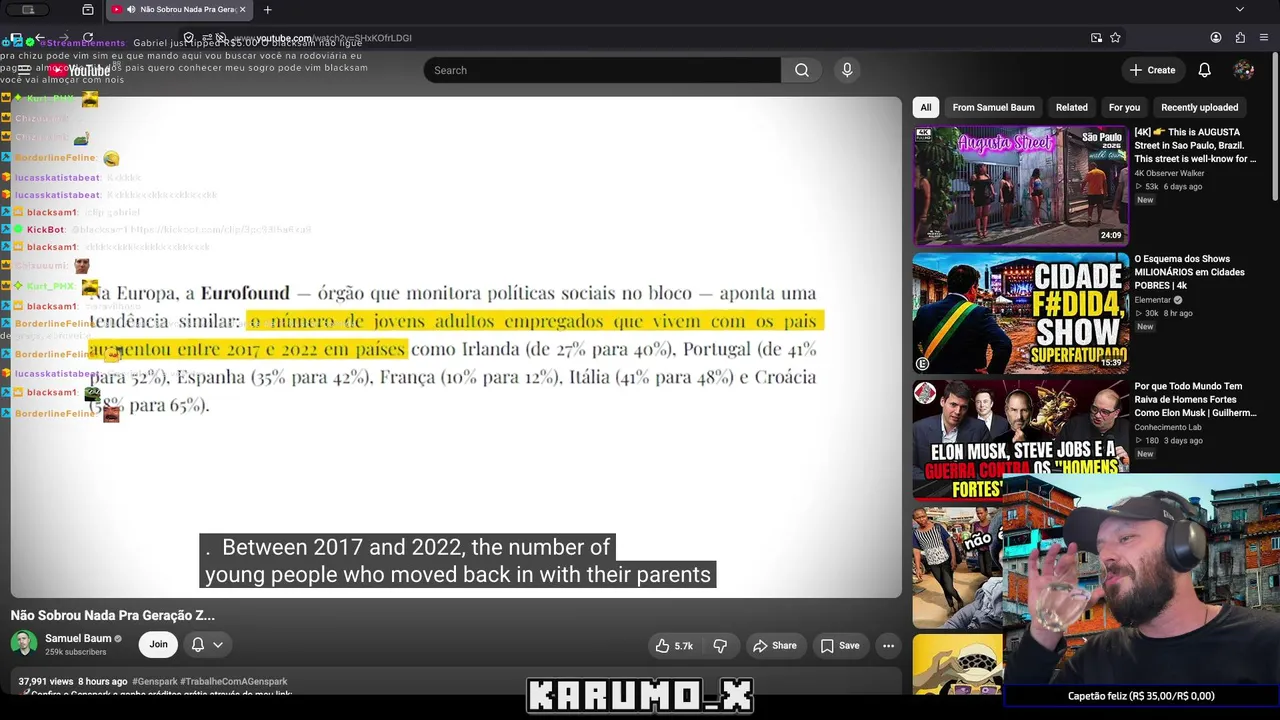
Task: Open the Firefox account icon
Action: pos(1216,38)
